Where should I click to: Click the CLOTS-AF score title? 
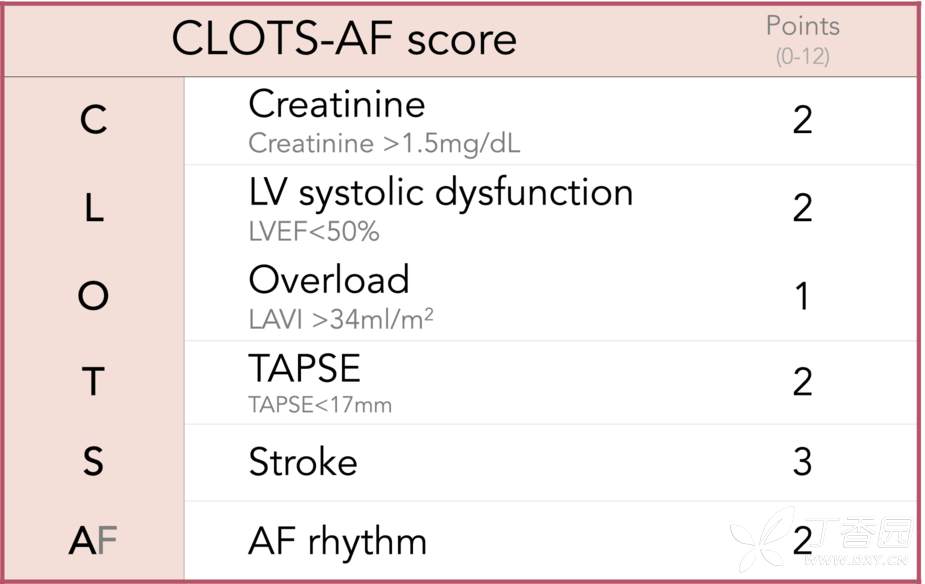344,39
